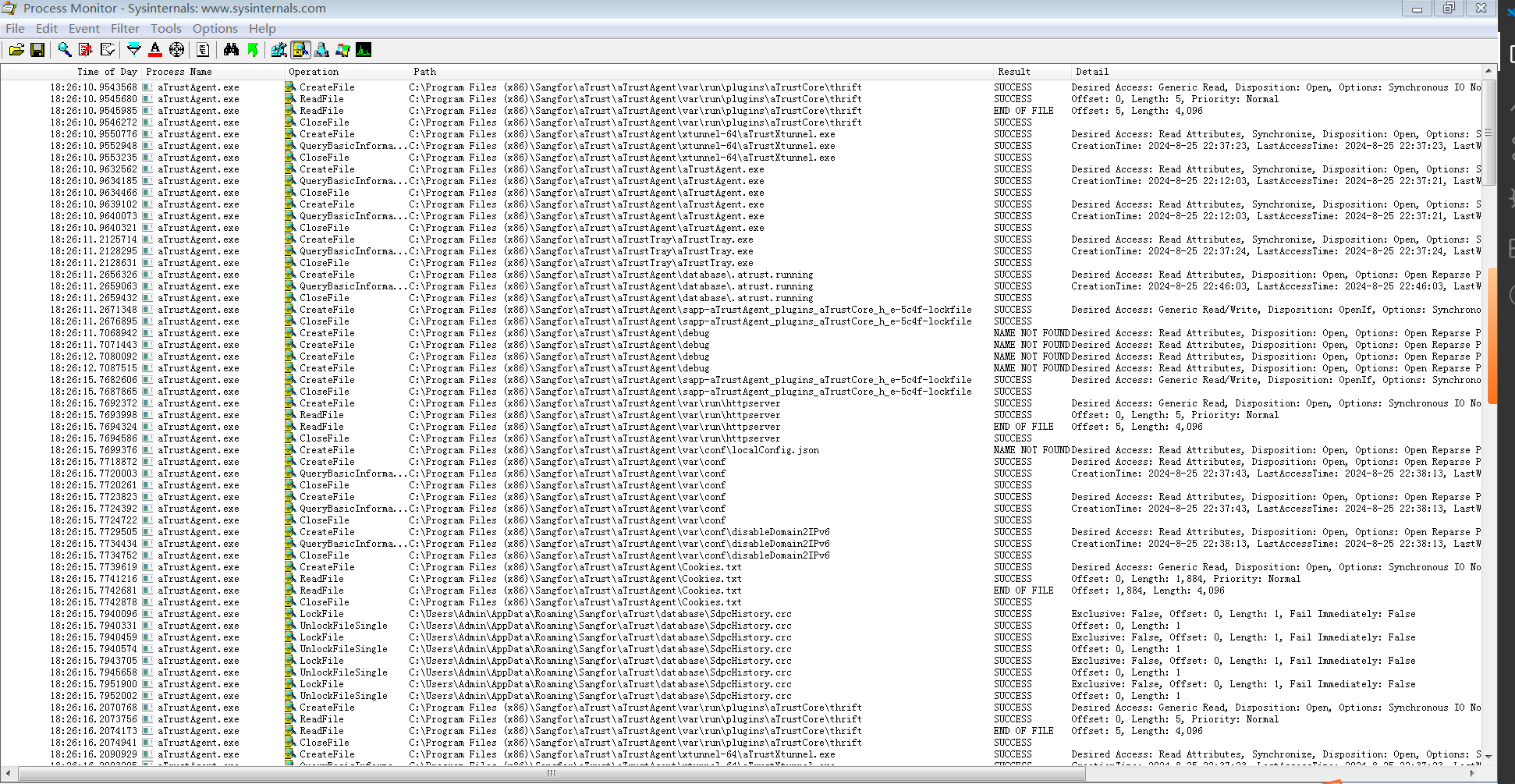Viewport: 1515px width, 784px height.
Task: Select the disableDomain2IPv6 path at 18:26:15.7729505
Action: [x=619, y=532]
